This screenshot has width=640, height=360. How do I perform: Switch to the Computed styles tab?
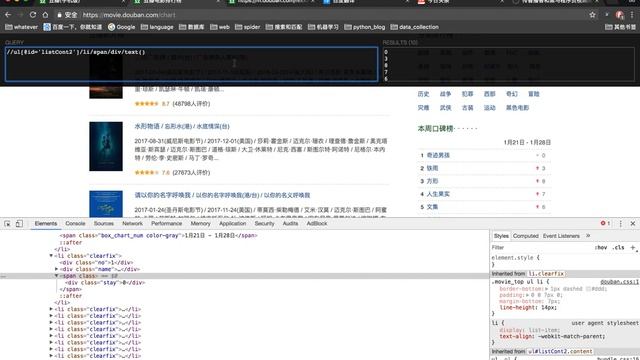click(x=526, y=236)
